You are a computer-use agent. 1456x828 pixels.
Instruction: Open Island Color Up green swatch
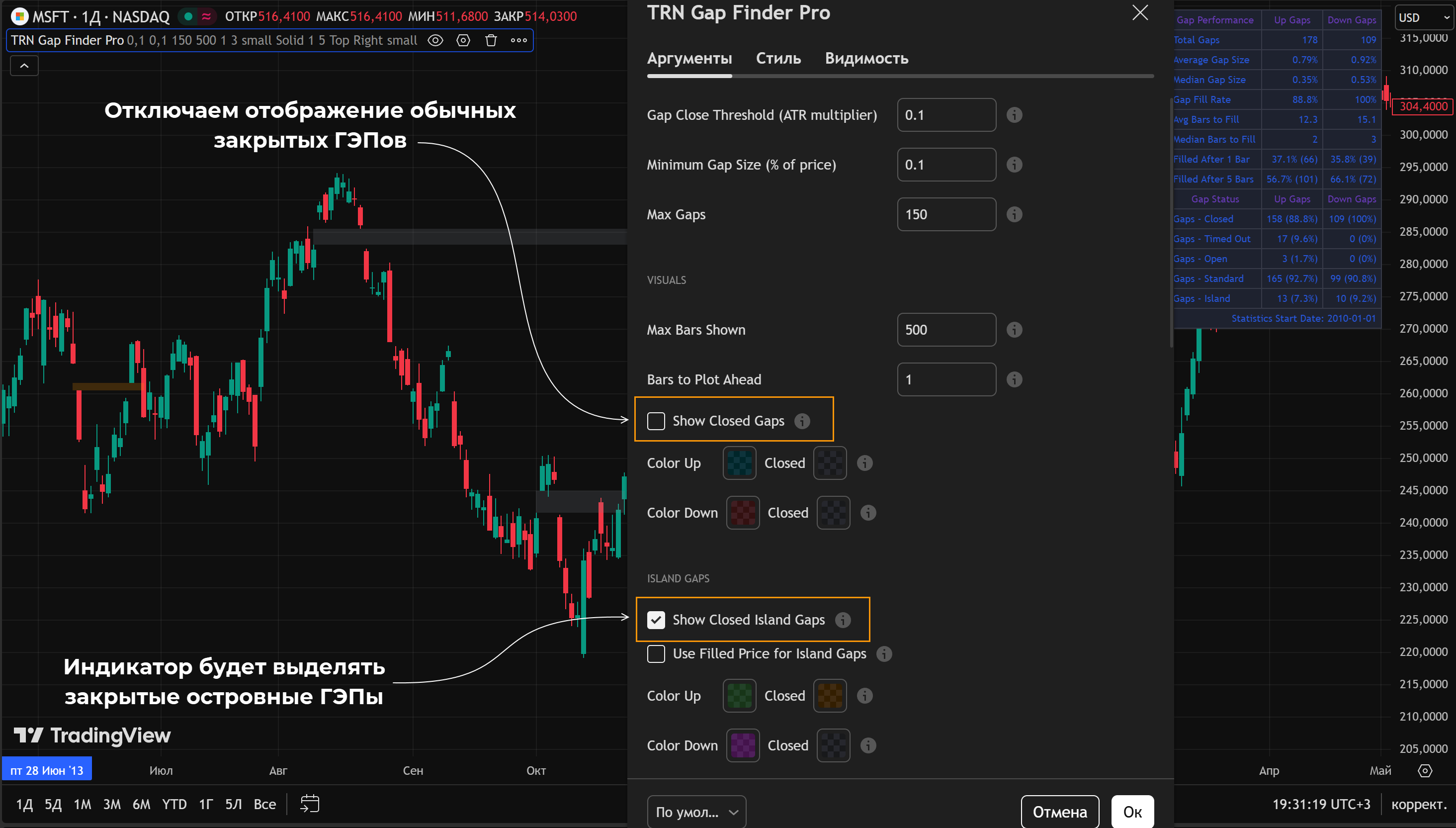point(739,696)
